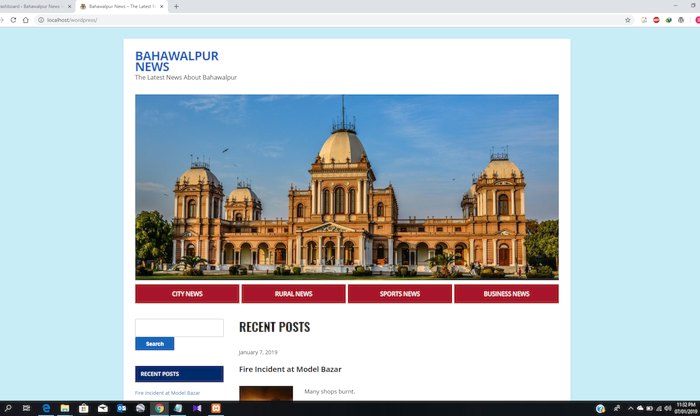Open OneDrive cloud tray icon
This screenshot has height=416, width=700.
(640, 408)
